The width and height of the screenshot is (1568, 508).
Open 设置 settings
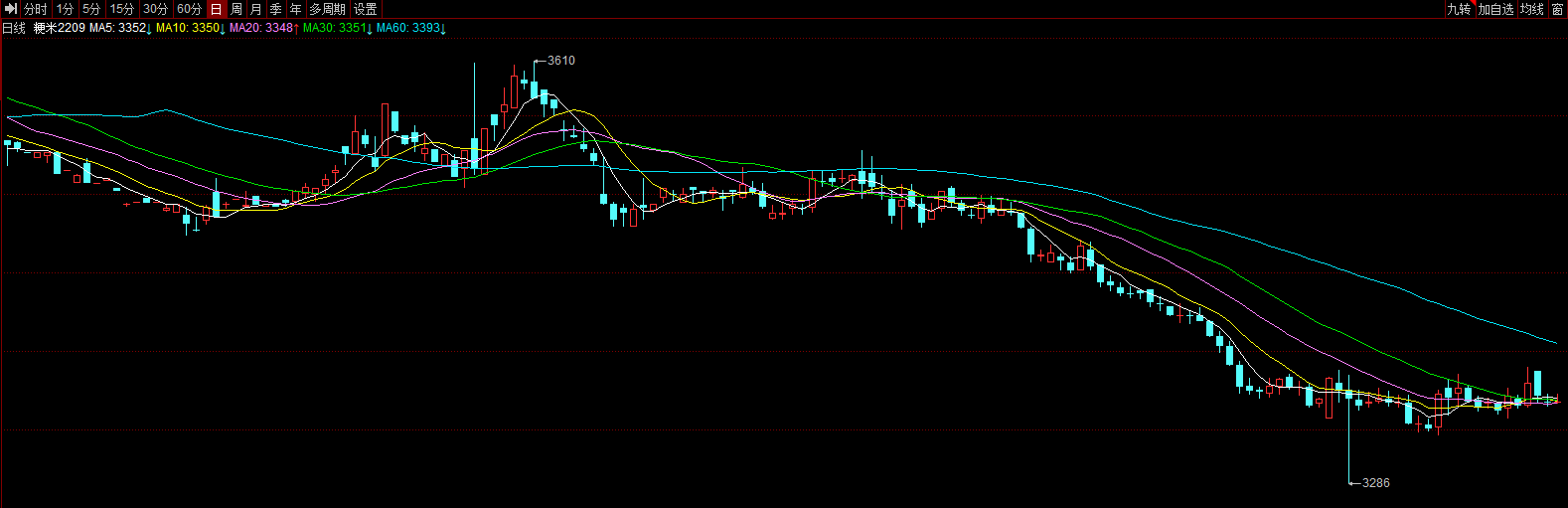(366, 9)
